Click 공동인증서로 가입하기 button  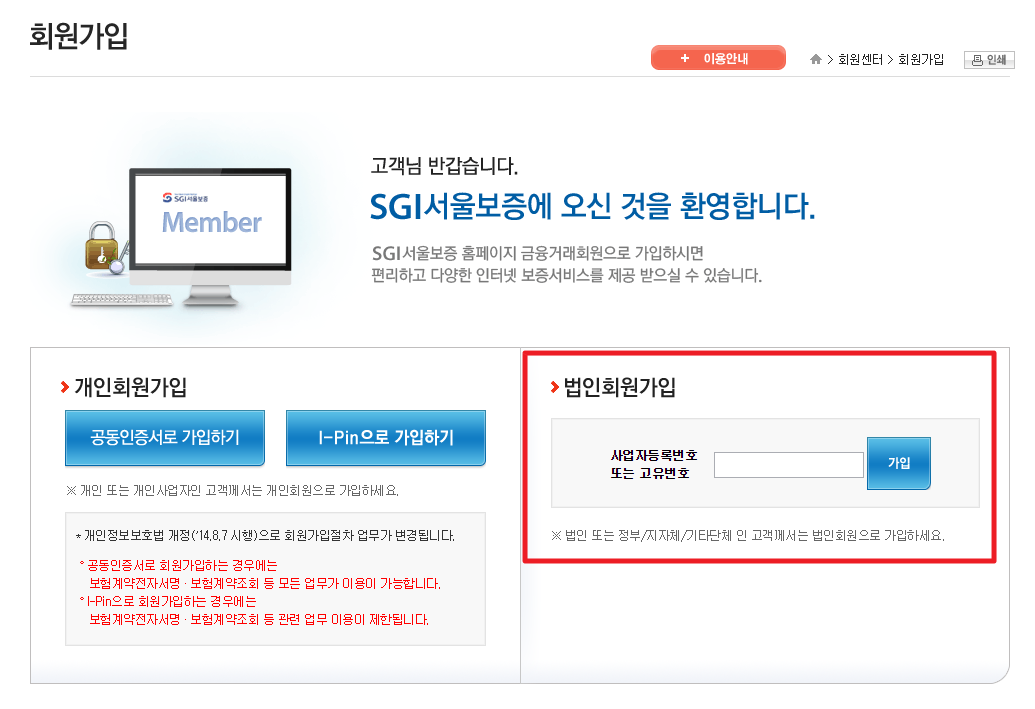165,438
